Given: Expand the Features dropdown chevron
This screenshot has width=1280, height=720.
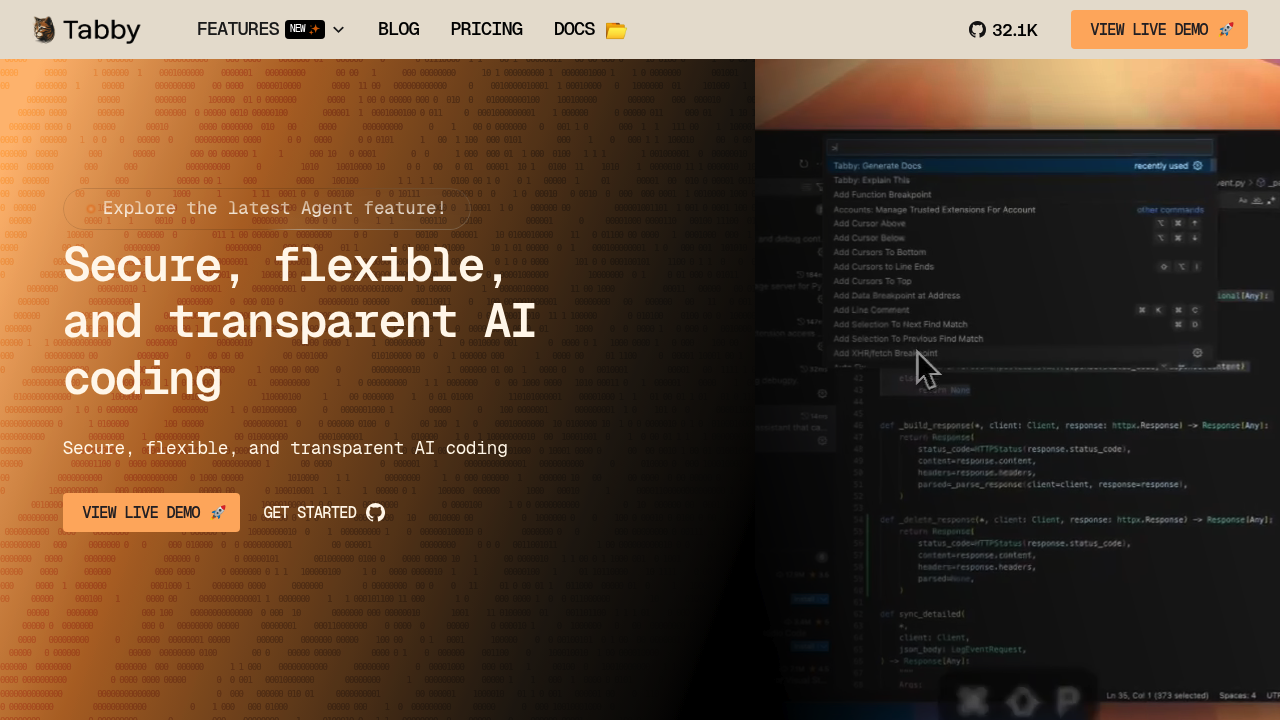Looking at the screenshot, I should 338,30.
